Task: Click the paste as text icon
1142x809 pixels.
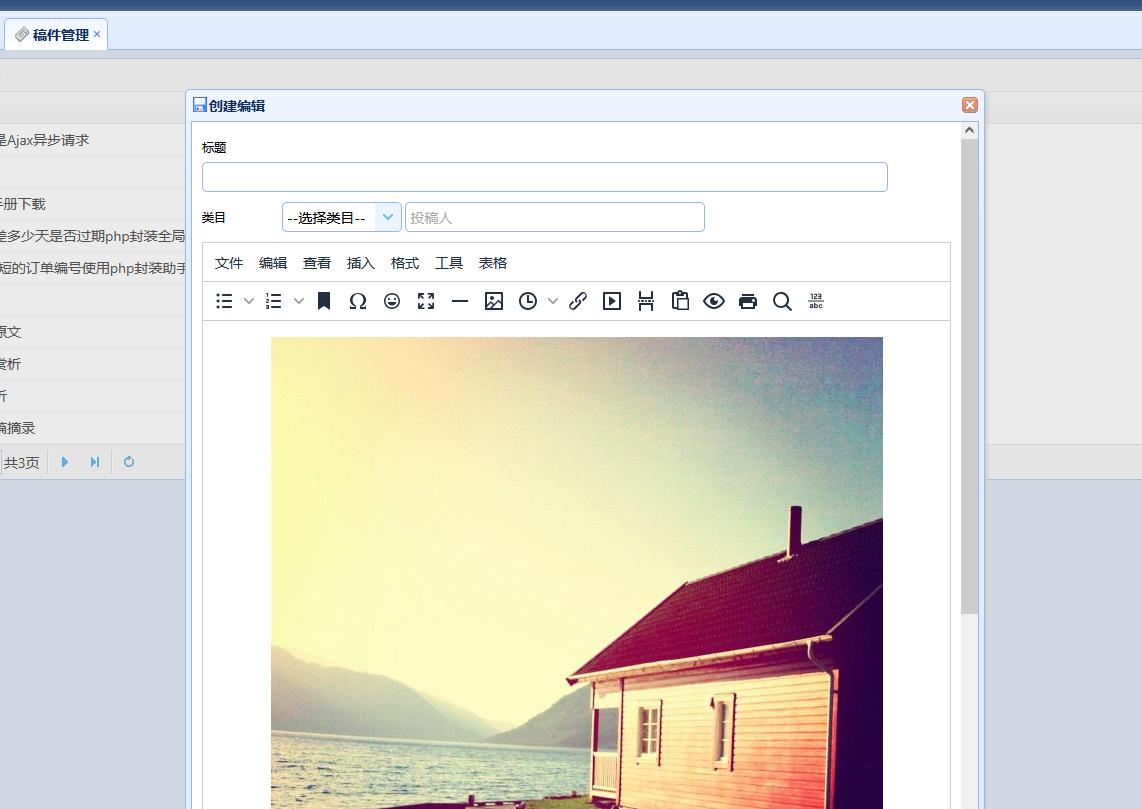Action: (680, 301)
